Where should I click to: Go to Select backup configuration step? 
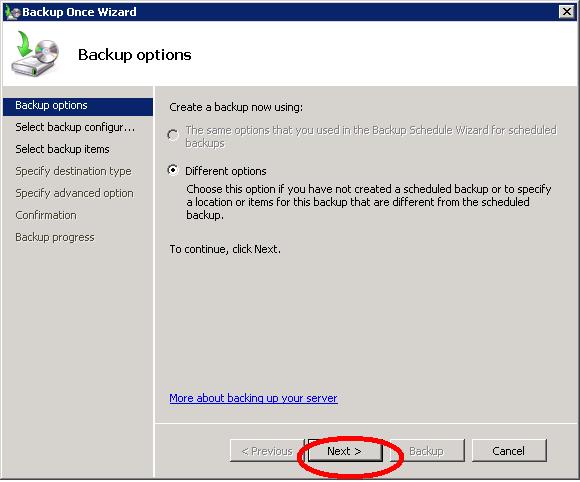tap(75, 127)
